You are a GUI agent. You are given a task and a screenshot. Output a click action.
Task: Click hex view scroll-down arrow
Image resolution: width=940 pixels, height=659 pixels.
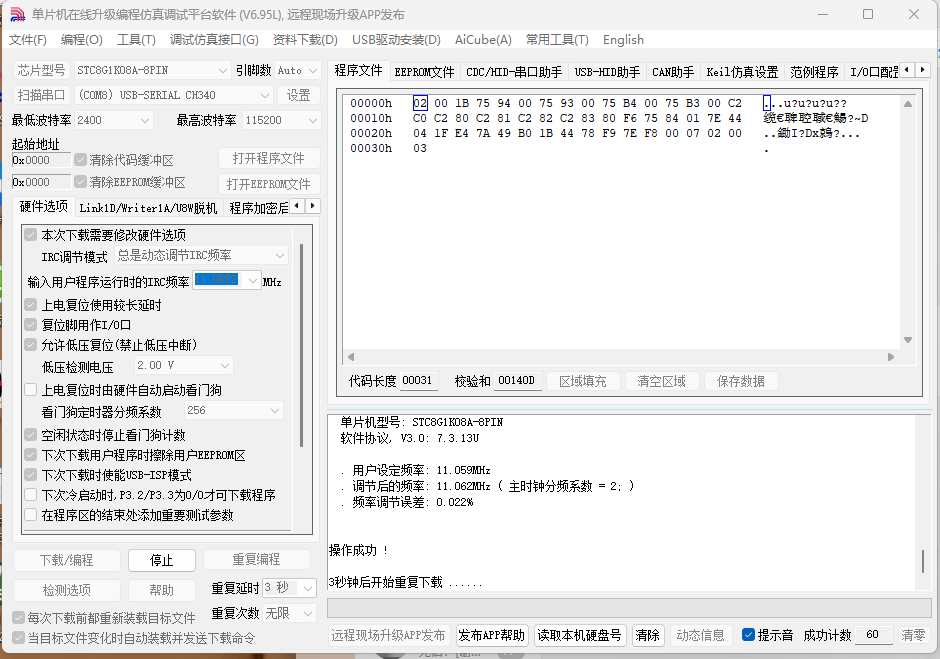coord(908,340)
